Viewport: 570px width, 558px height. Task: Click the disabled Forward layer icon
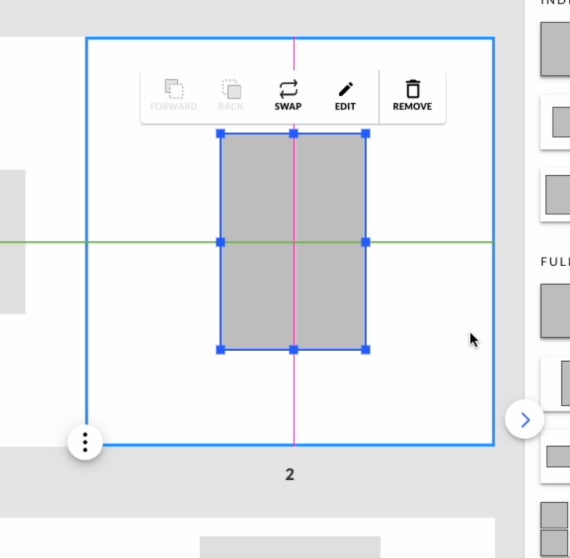tap(174, 89)
